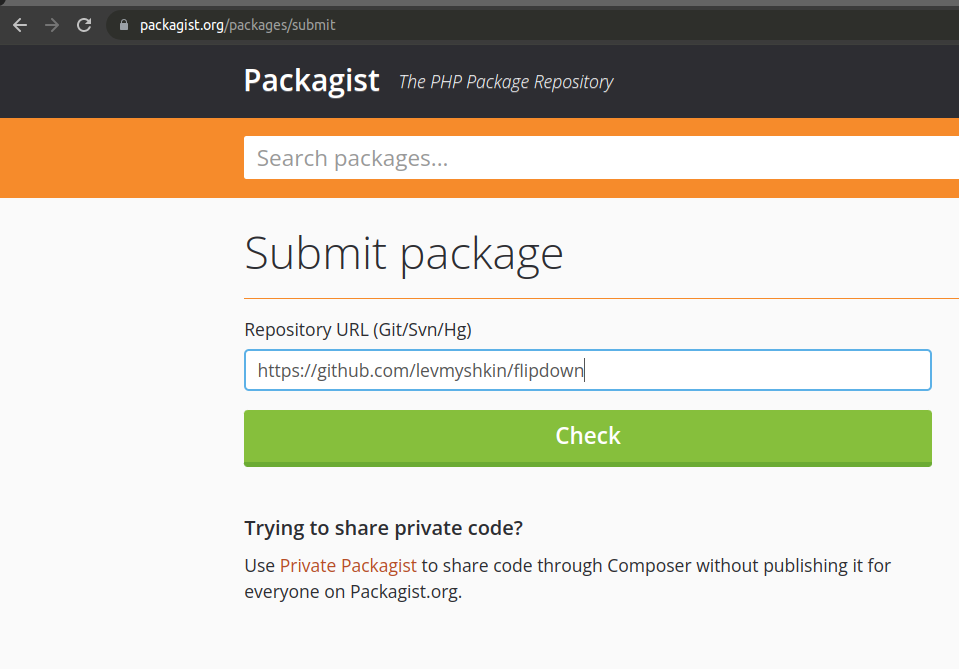Image resolution: width=959 pixels, height=669 pixels.
Task: Select the 'The PHP Package Repository' tagline
Action: tap(505, 82)
